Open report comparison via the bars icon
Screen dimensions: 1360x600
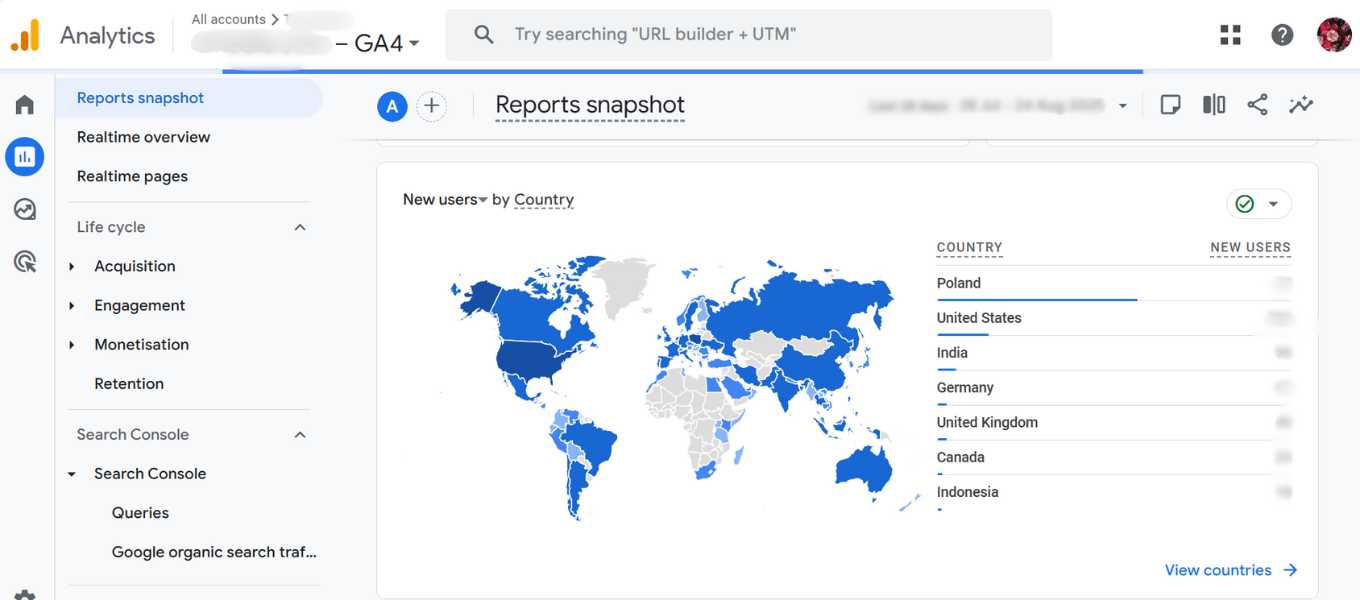1213,104
